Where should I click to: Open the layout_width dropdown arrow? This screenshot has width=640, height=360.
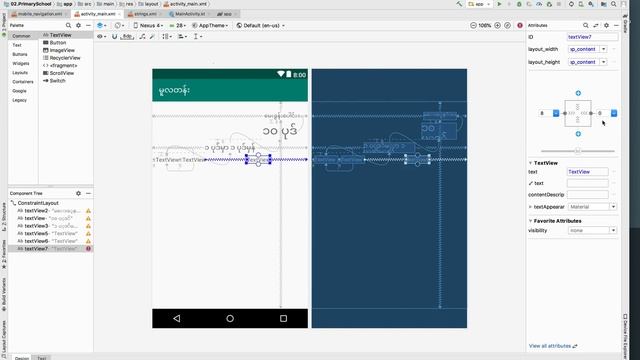coord(603,49)
